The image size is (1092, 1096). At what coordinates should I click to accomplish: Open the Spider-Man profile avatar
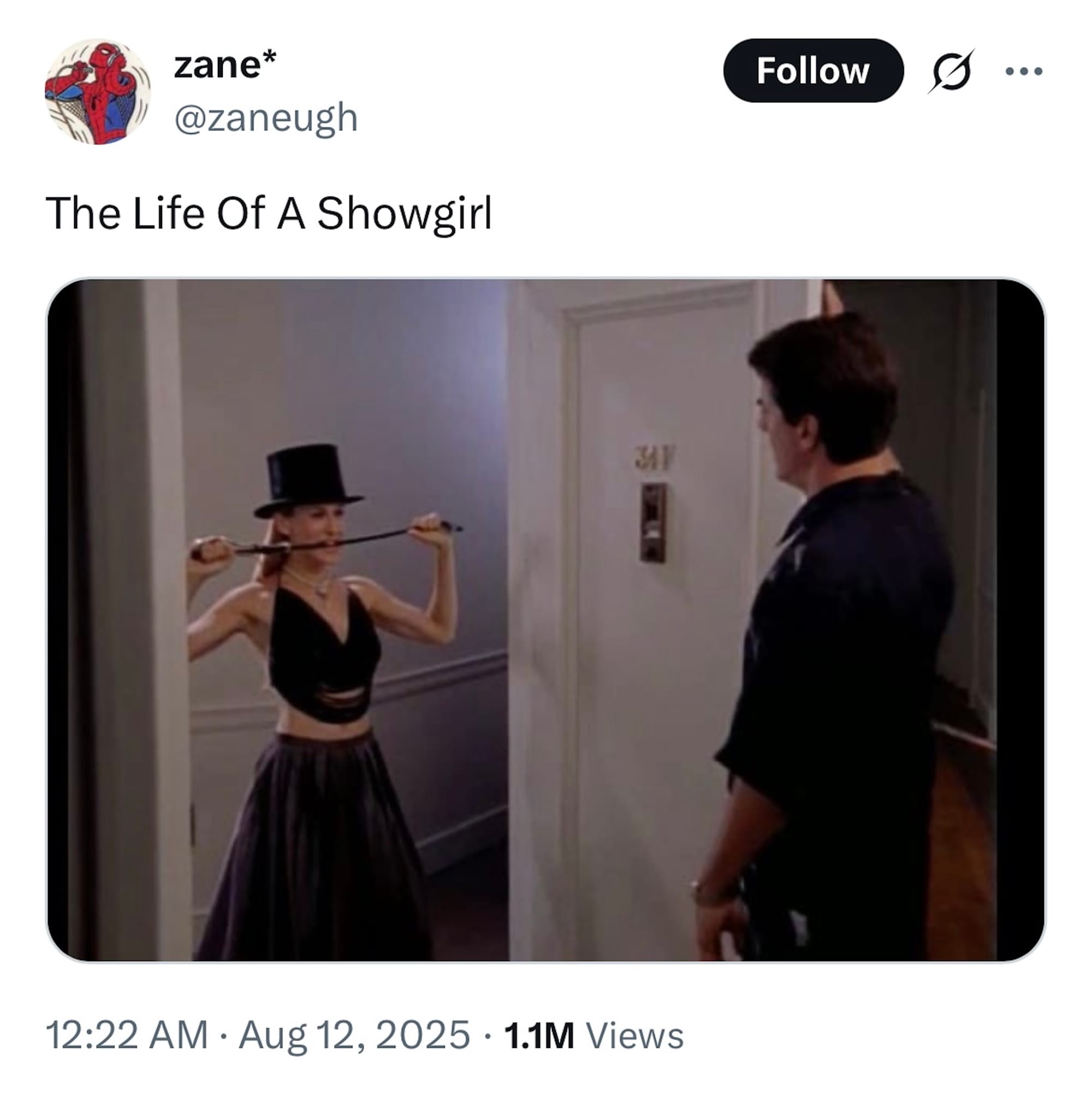(x=98, y=91)
